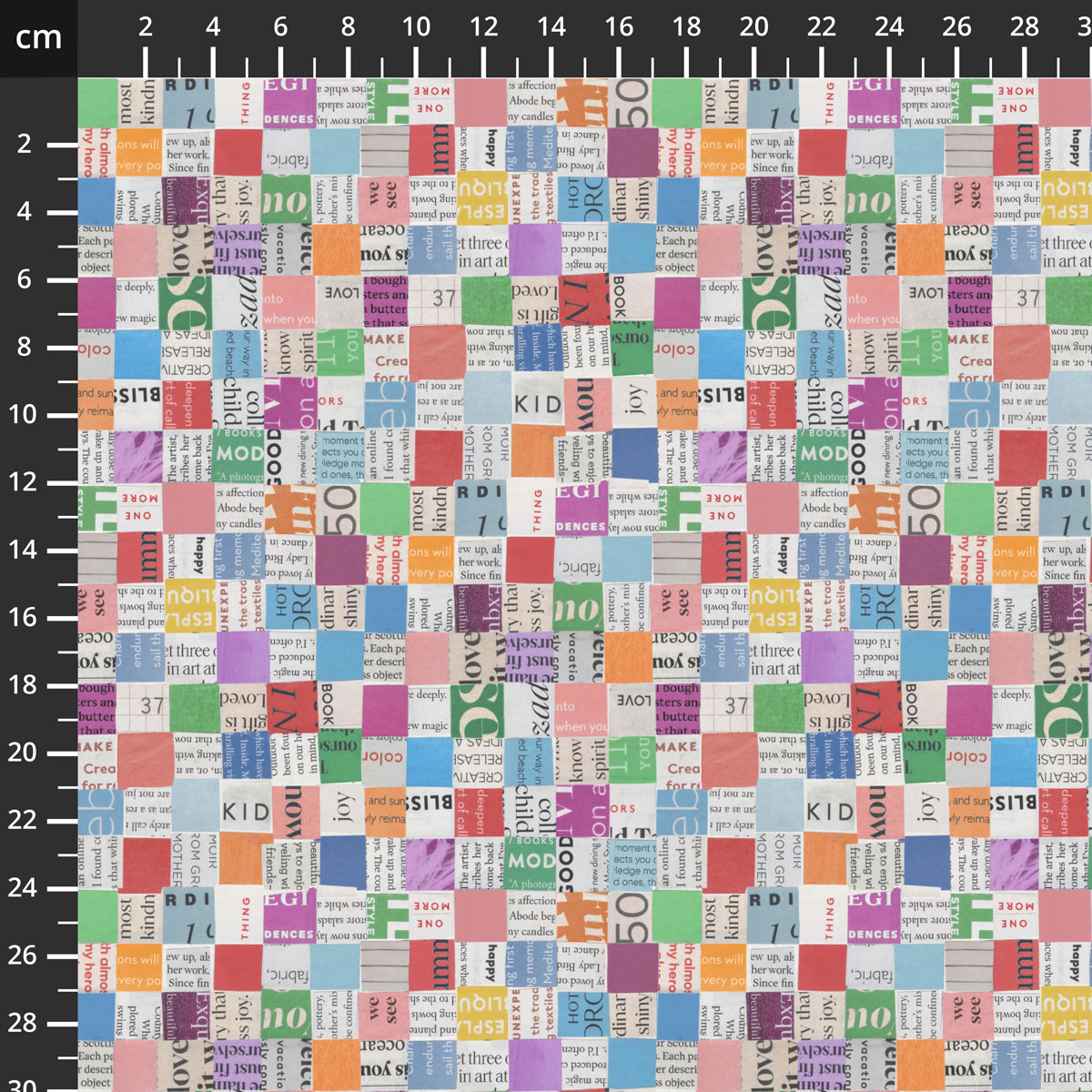Select the 10 mark on the horizontal ruler
The image size is (1092, 1092).
click(x=416, y=26)
